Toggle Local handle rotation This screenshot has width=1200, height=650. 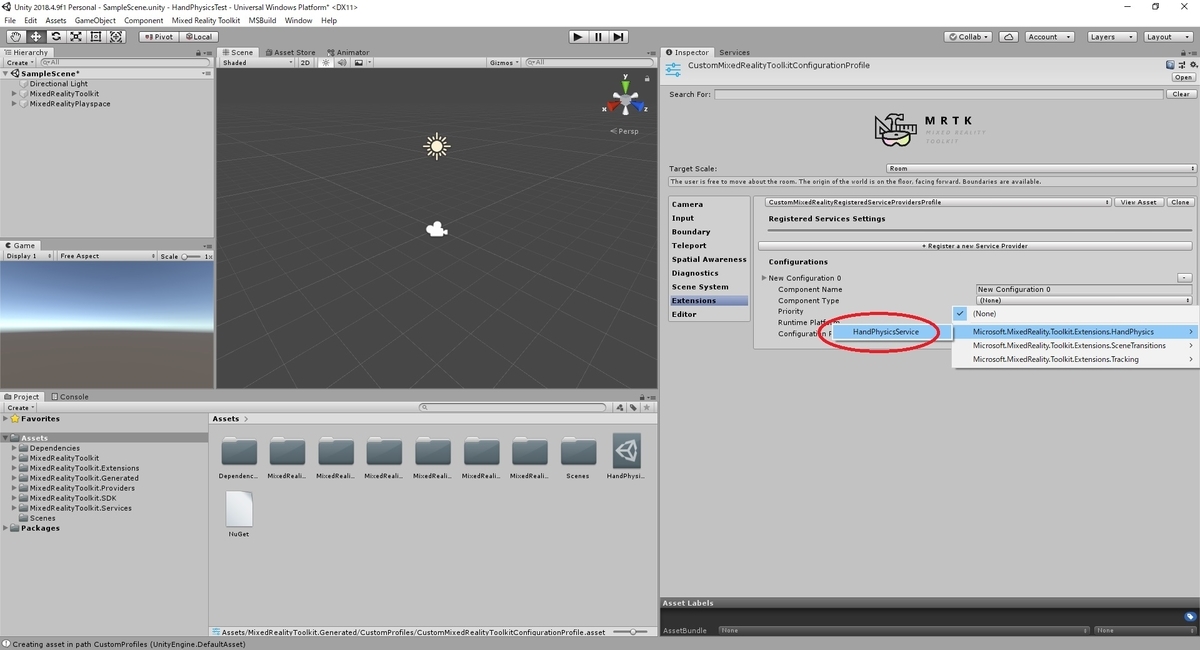[197, 37]
